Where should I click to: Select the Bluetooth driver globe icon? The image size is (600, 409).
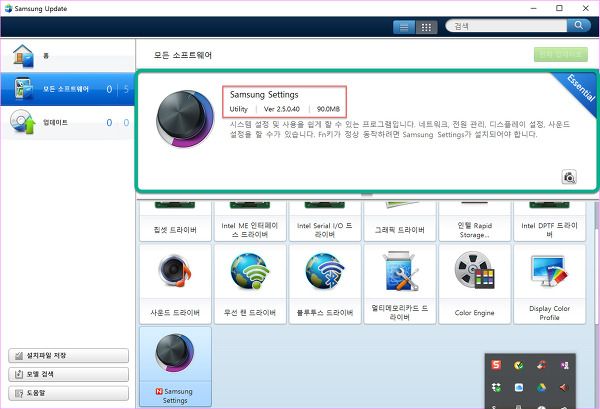pos(325,271)
